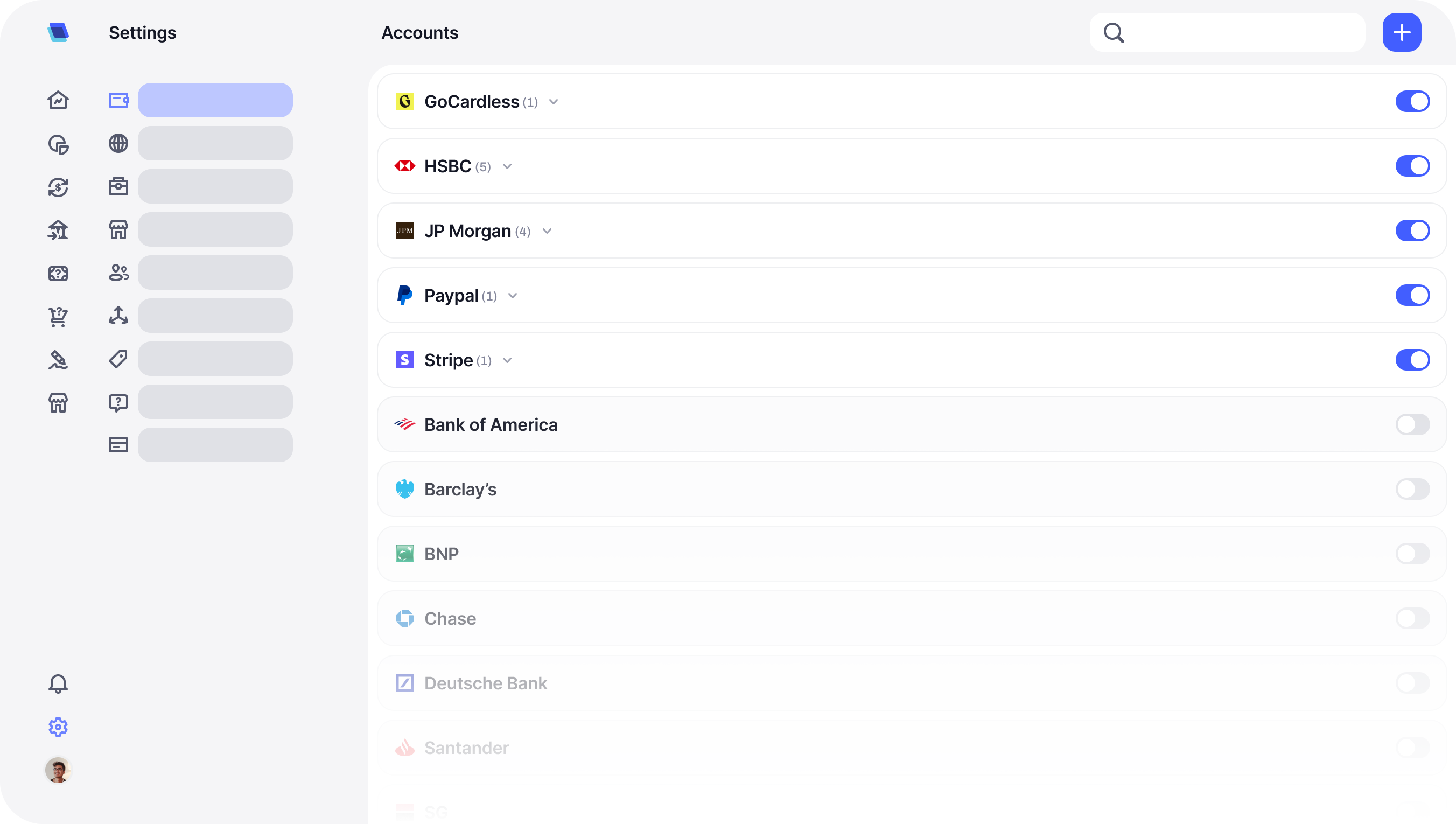Enable the Barclay's toggle
The width and height of the screenshot is (1456, 824).
(1412, 489)
